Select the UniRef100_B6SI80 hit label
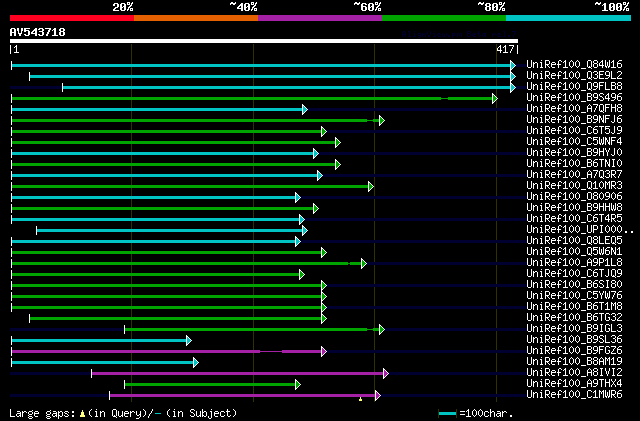The height and width of the screenshot is (421, 640). coord(574,285)
